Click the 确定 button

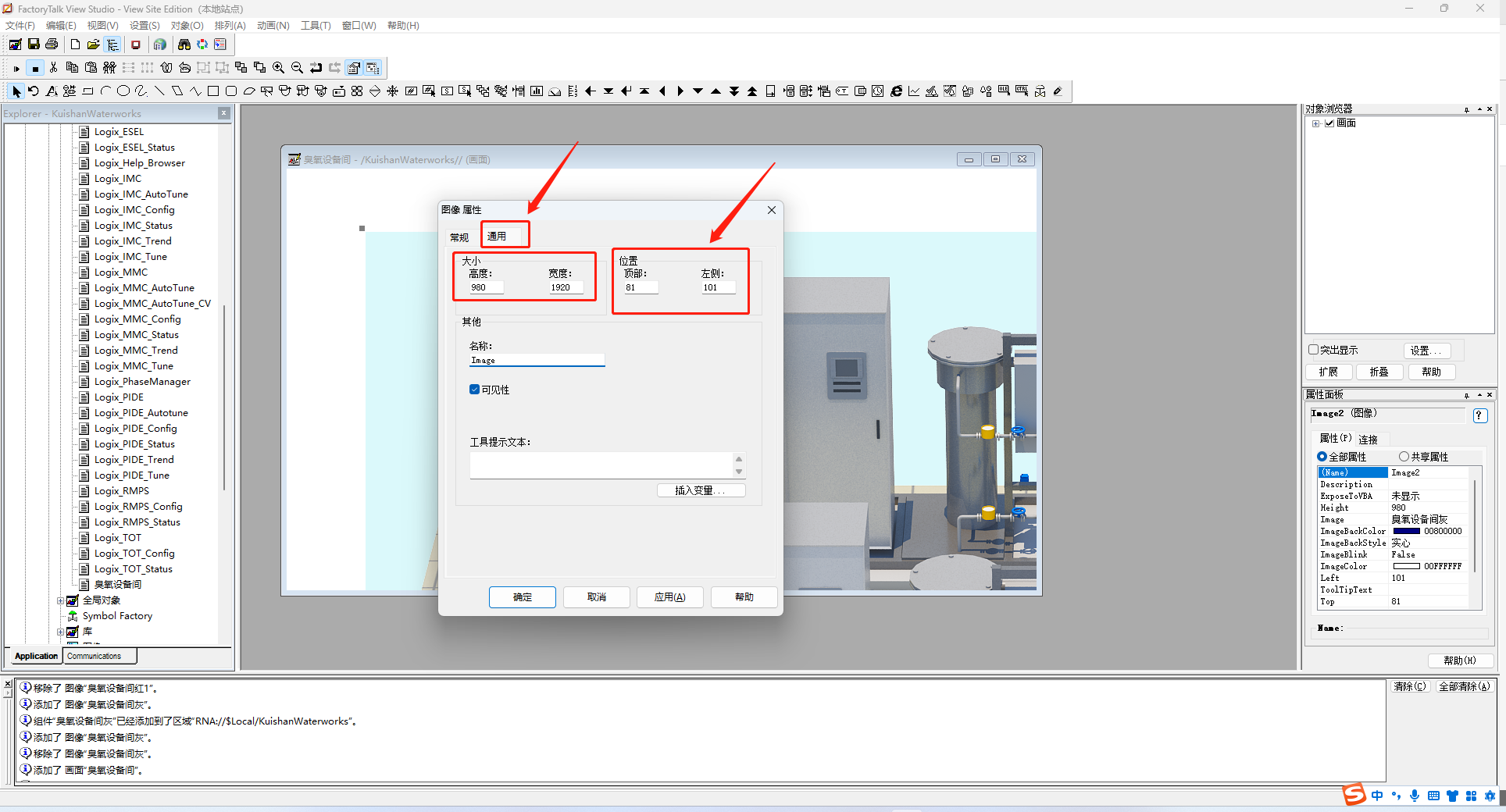coord(523,597)
